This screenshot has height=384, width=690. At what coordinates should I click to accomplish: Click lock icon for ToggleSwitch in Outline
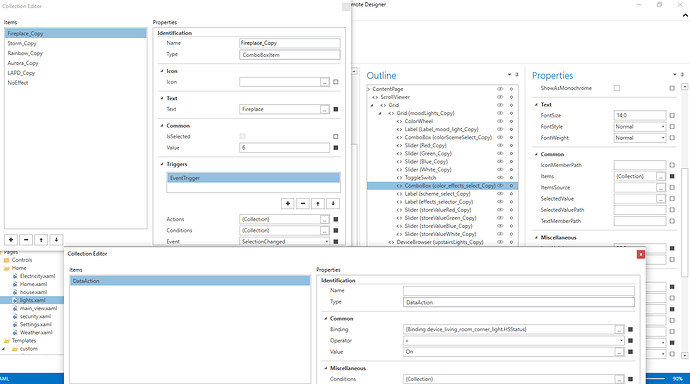tap(511, 178)
